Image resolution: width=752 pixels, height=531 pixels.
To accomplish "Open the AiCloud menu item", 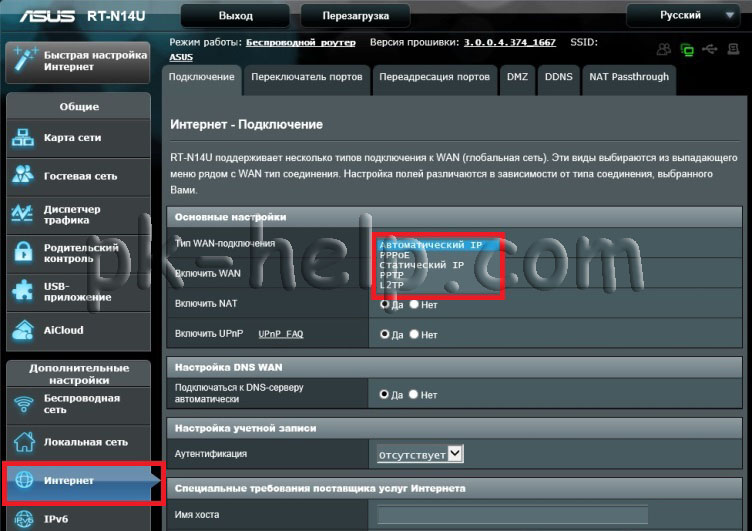I will pos(78,330).
